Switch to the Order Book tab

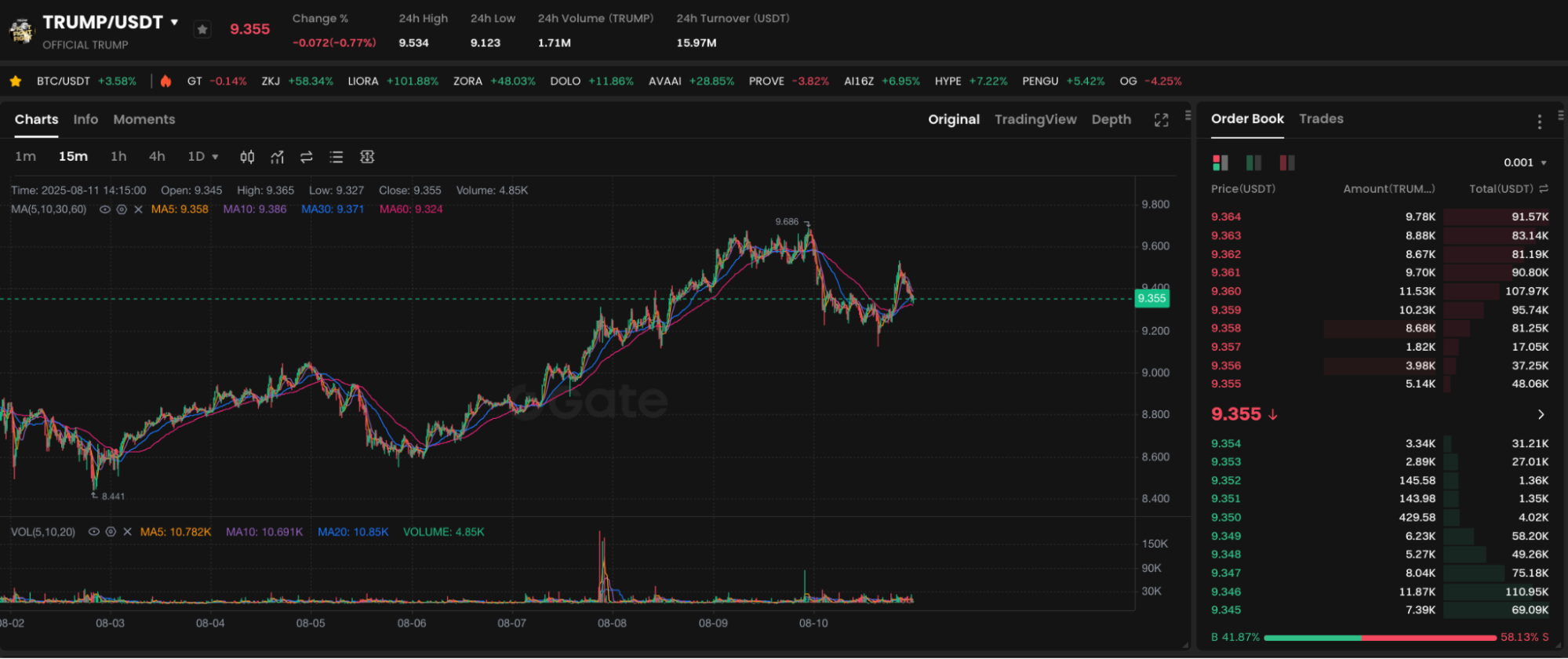click(1247, 118)
